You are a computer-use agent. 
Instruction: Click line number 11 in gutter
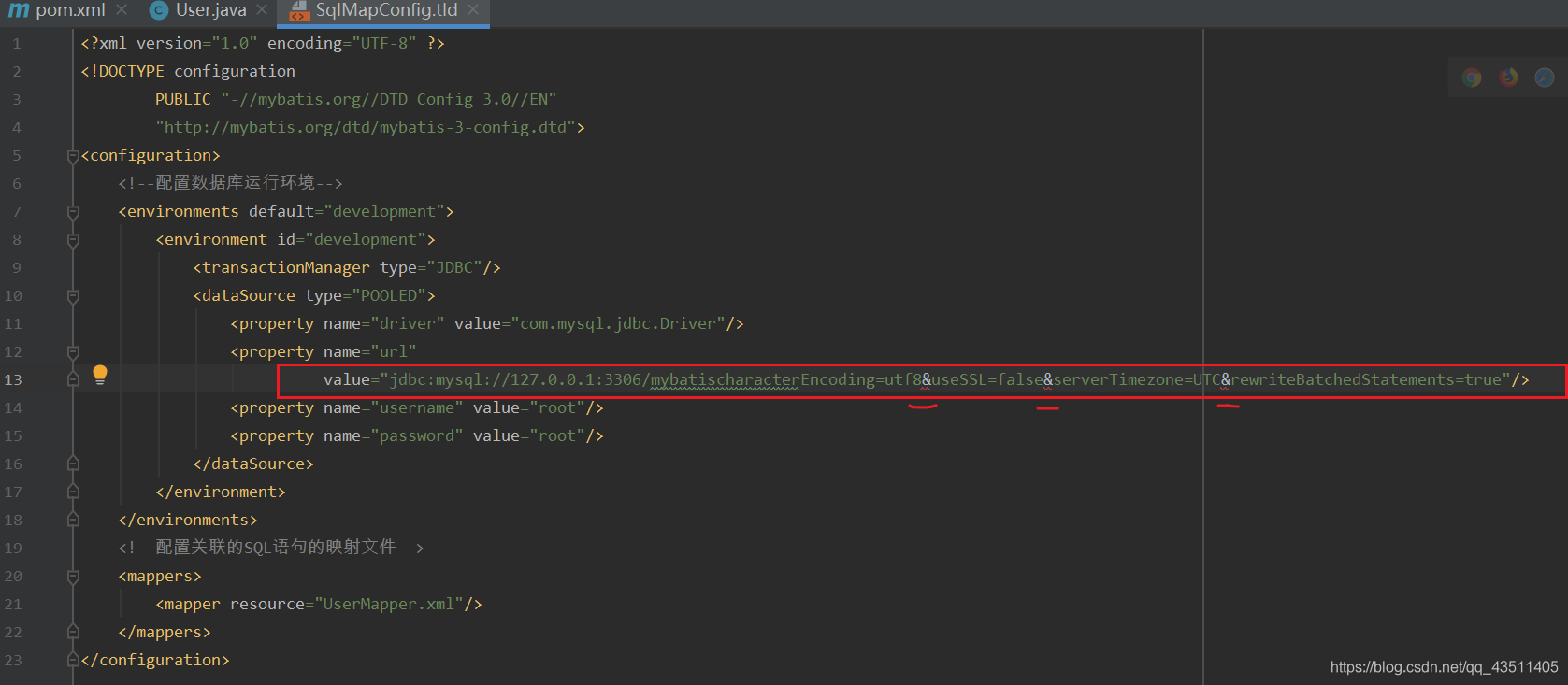(x=13, y=323)
